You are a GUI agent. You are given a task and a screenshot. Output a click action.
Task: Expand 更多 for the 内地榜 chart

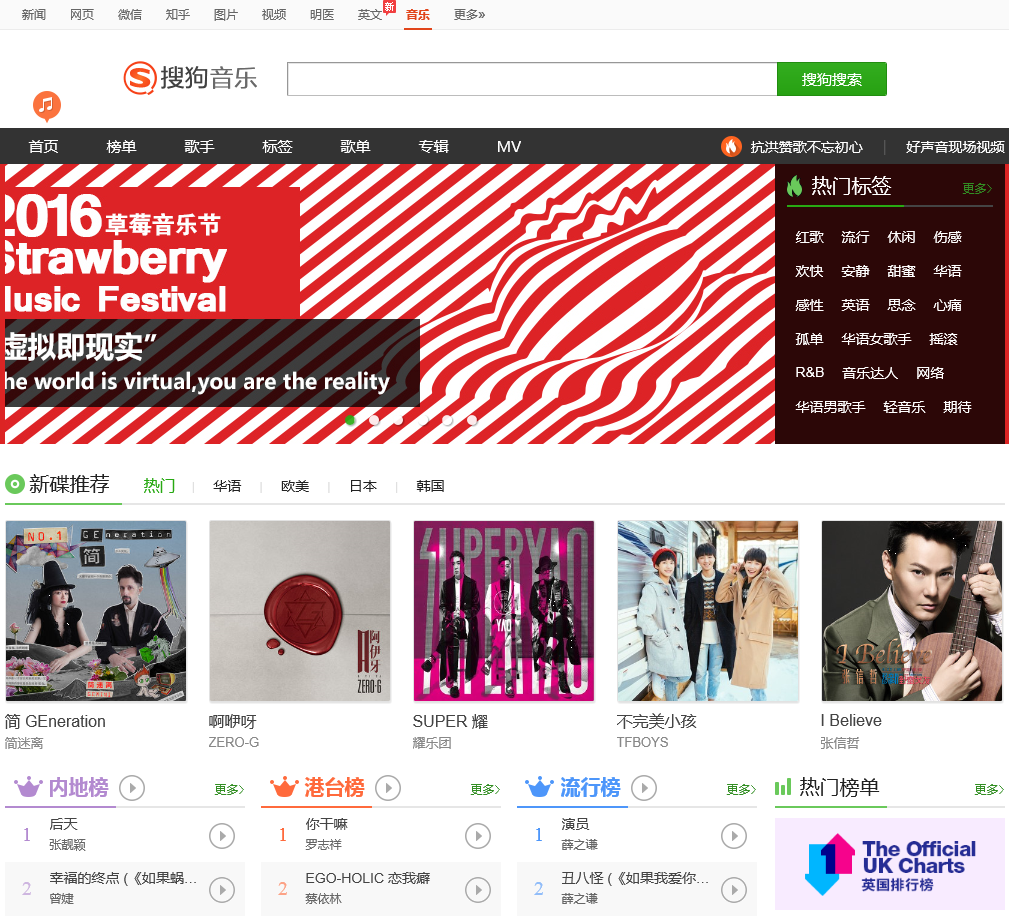(x=230, y=790)
